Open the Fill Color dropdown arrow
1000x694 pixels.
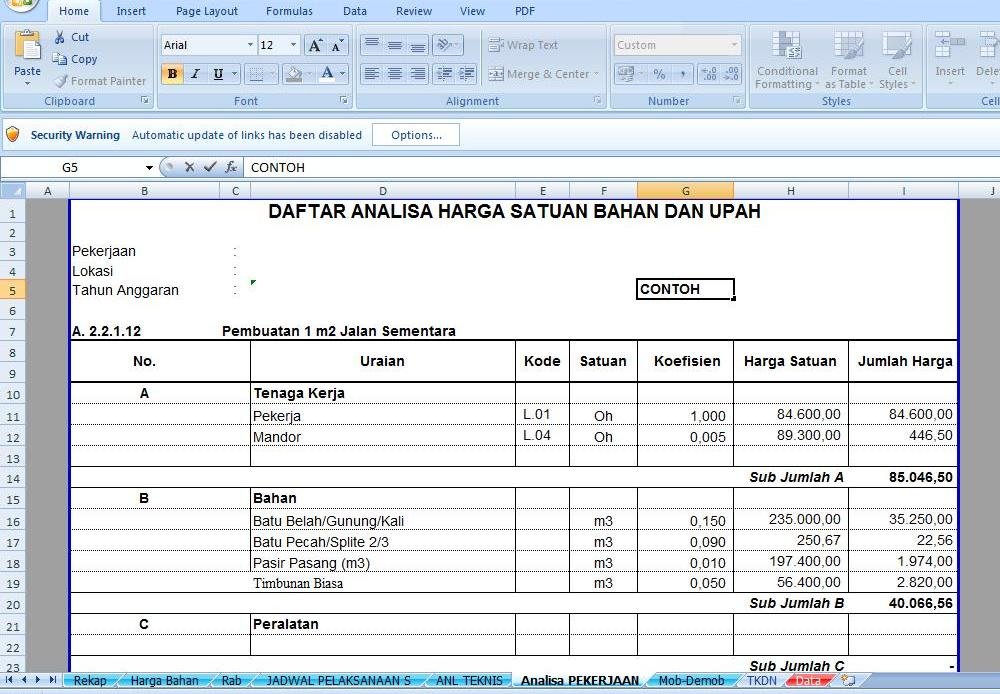coord(307,74)
